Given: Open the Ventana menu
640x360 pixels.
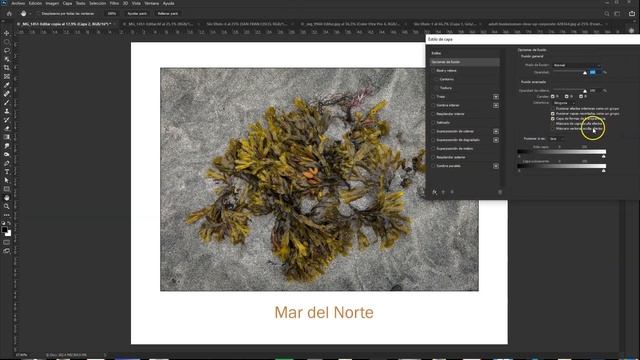Looking at the screenshot, I should [x=152, y=3].
